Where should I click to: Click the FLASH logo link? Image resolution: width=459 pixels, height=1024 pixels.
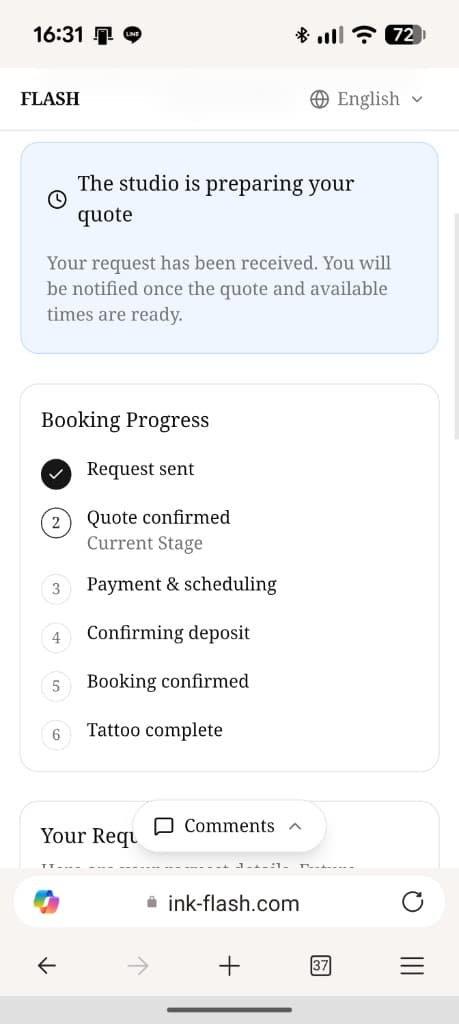pyautogui.click(x=50, y=99)
